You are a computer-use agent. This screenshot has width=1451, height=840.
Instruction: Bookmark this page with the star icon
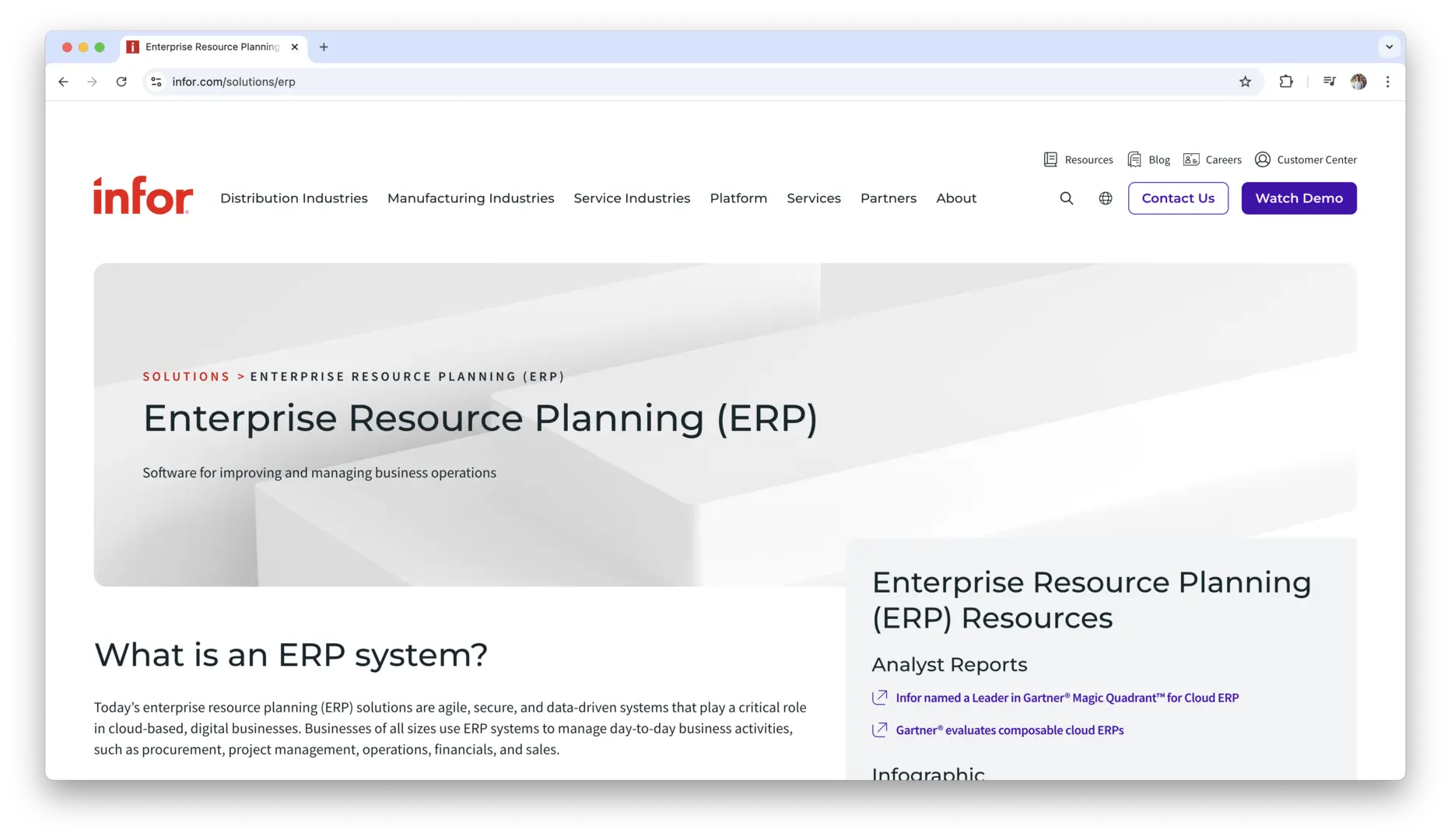tap(1245, 82)
